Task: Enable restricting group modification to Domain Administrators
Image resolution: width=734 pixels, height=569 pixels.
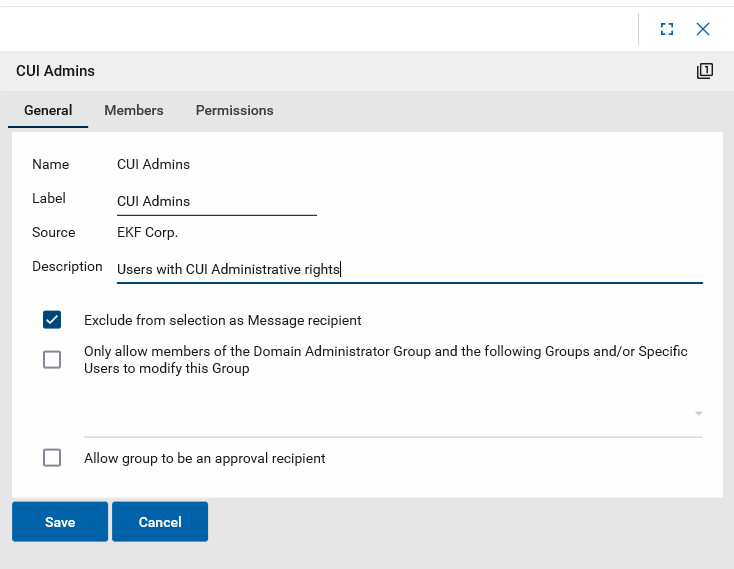Action: 52,360
